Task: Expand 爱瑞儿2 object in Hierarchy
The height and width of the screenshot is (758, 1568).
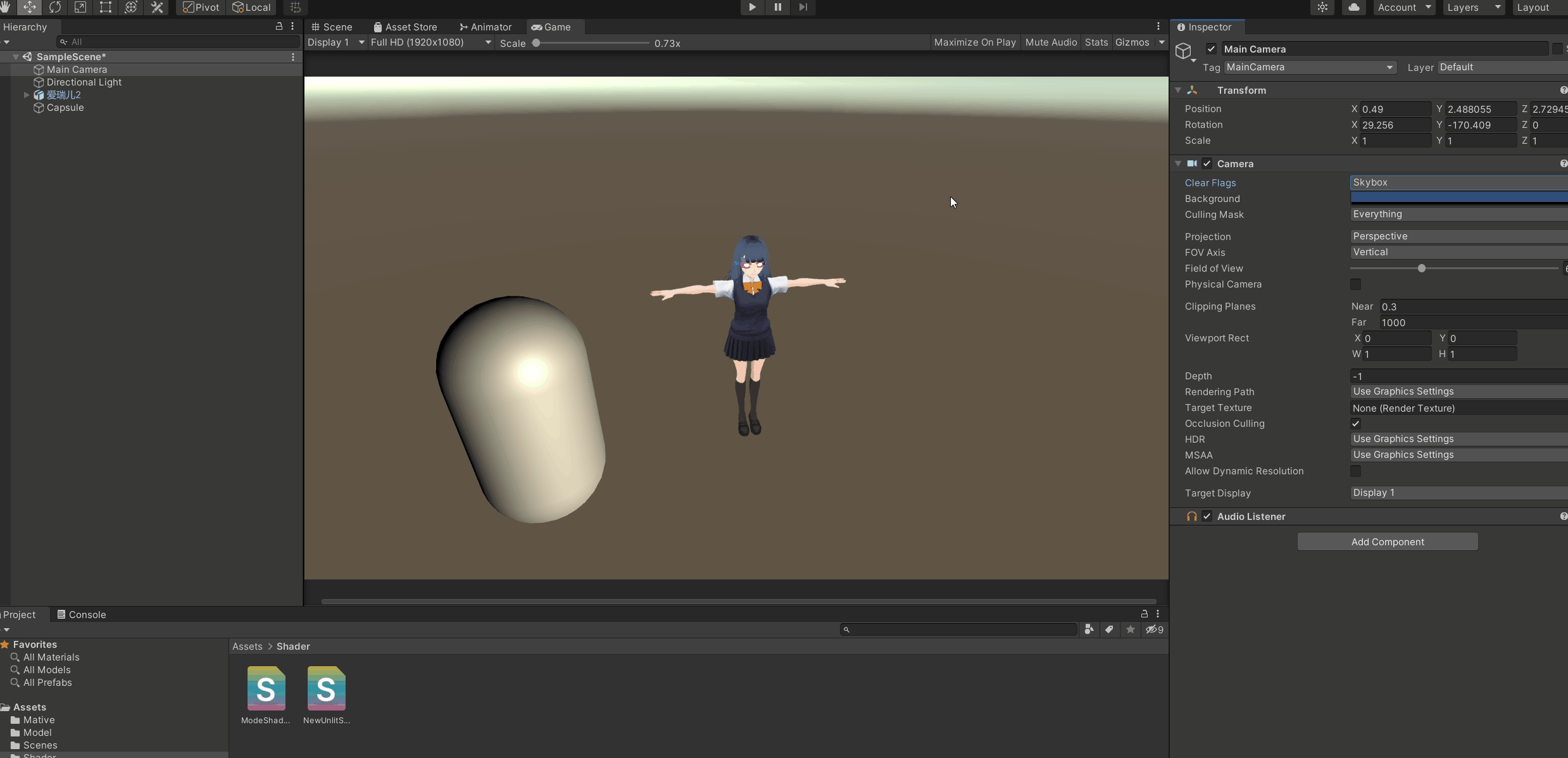Action: tap(27, 95)
